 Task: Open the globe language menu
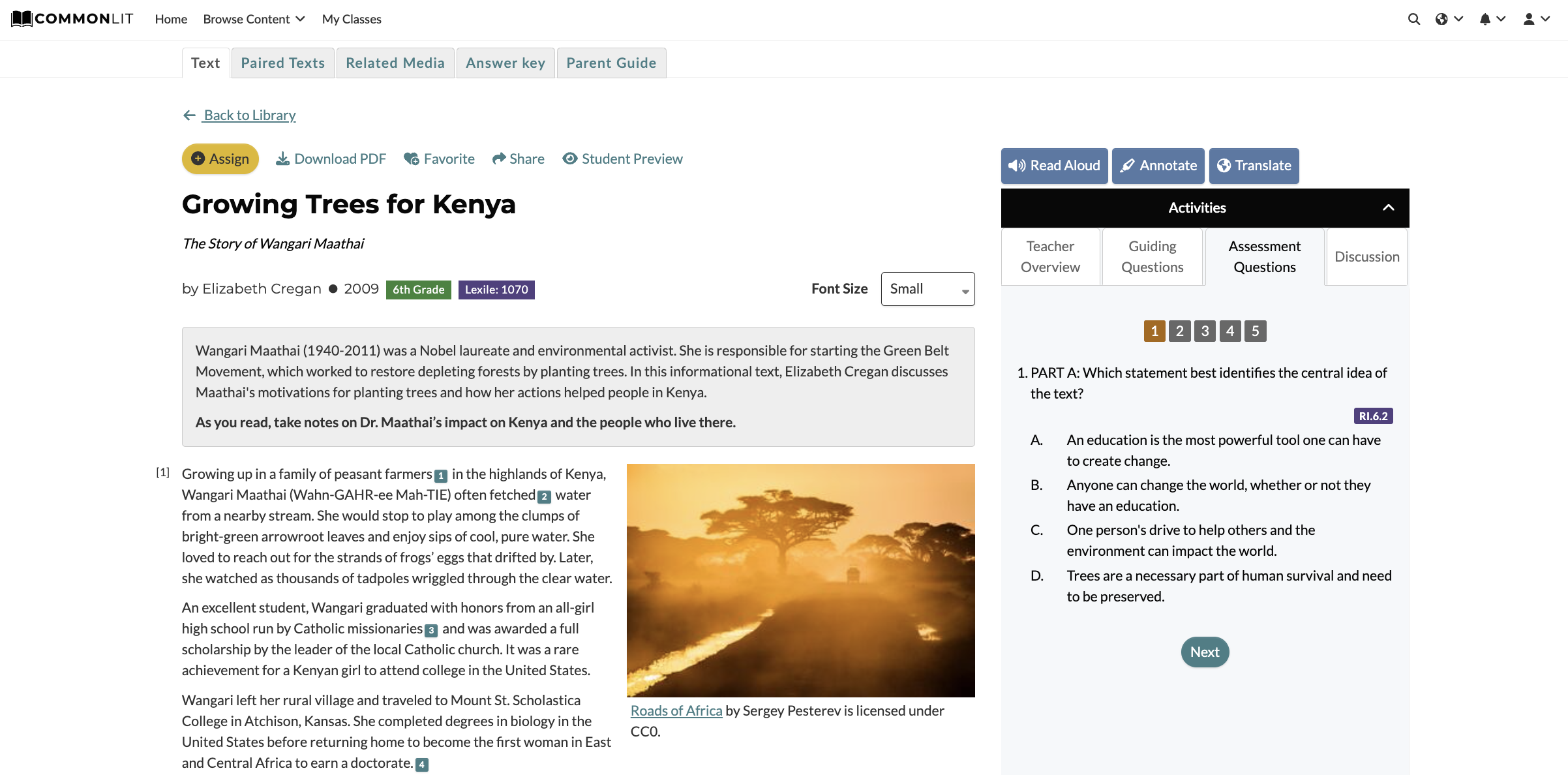1449,20
